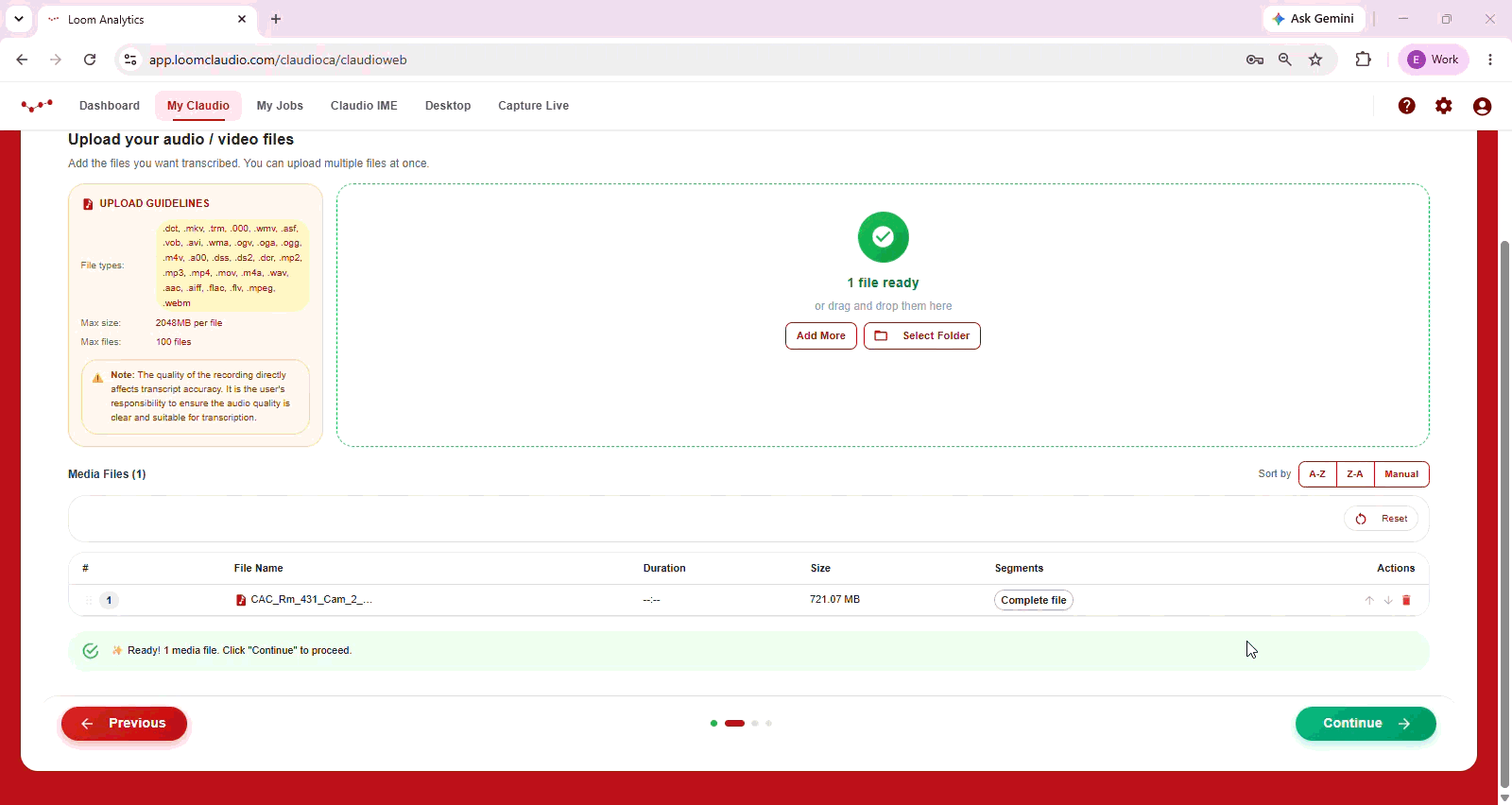Viewport: 1512px width, 805px height.
Task: Go to Capture Live tab
Action: (534, 106)
